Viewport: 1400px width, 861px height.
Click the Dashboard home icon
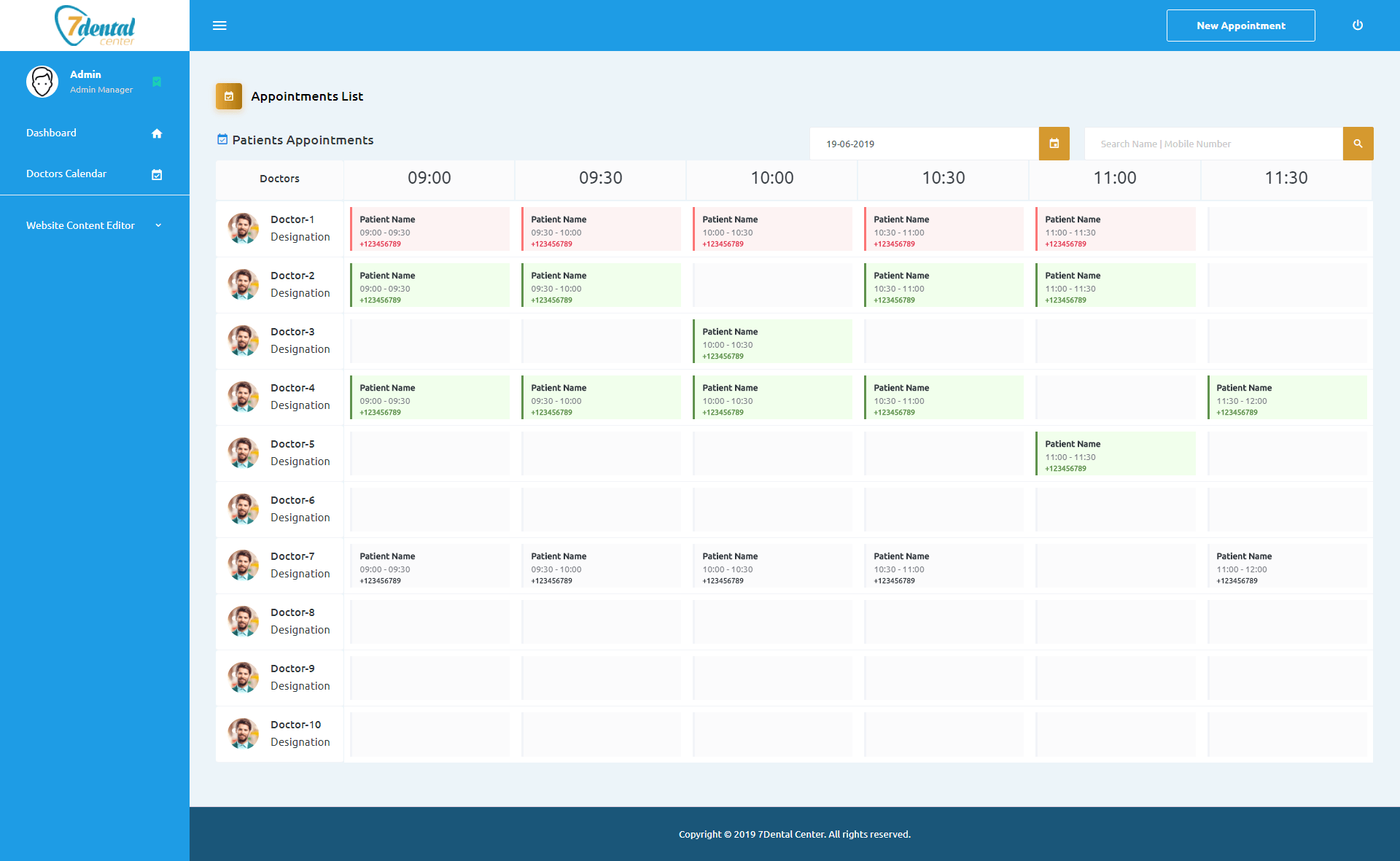point(157,133)
